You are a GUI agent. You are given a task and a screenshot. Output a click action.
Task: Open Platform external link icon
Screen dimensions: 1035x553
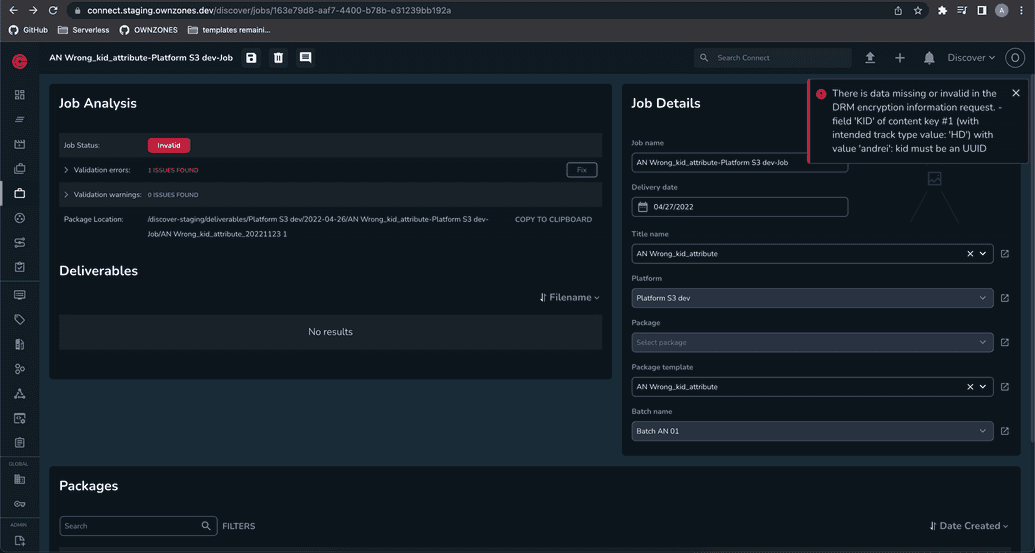coord(1005,298)
